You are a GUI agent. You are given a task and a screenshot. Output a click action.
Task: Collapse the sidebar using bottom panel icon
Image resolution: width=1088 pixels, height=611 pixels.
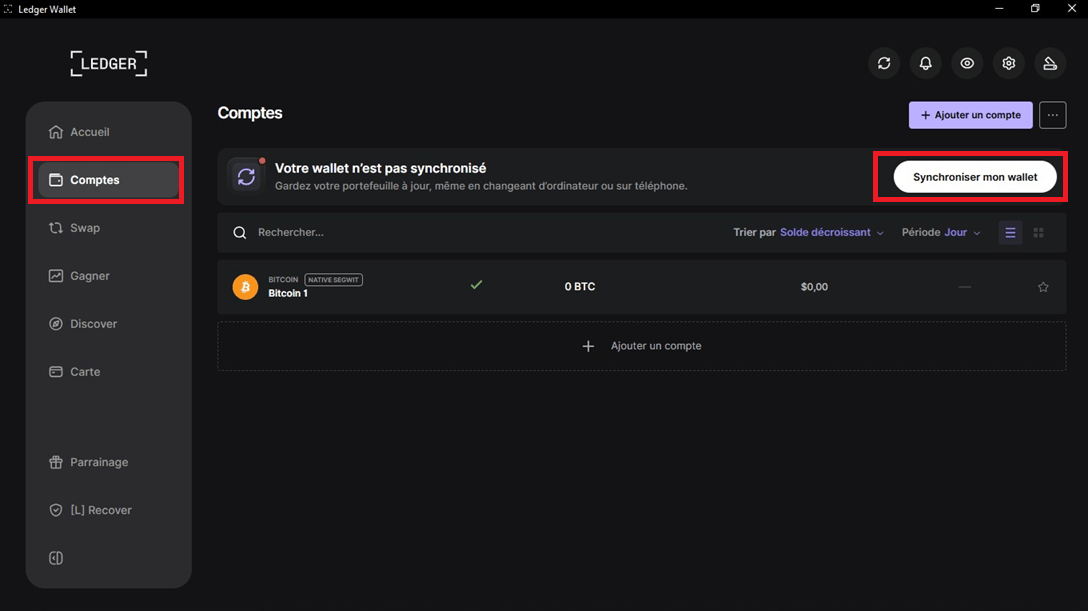[56, 558]
